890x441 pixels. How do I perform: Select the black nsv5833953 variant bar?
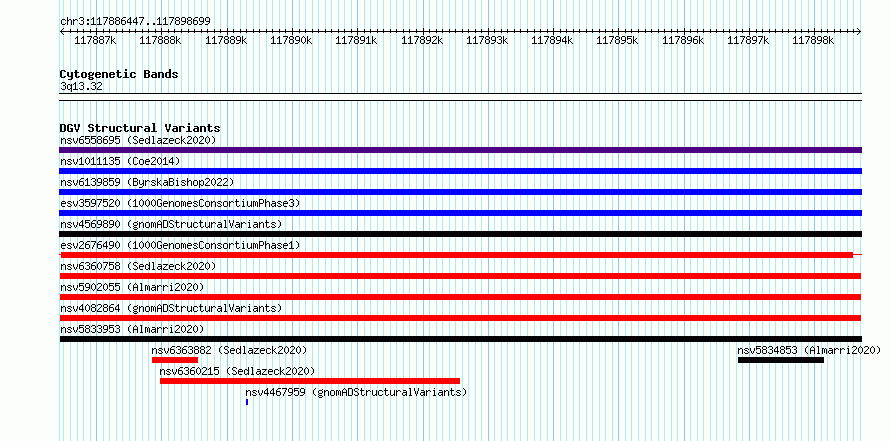pos(461,339)
